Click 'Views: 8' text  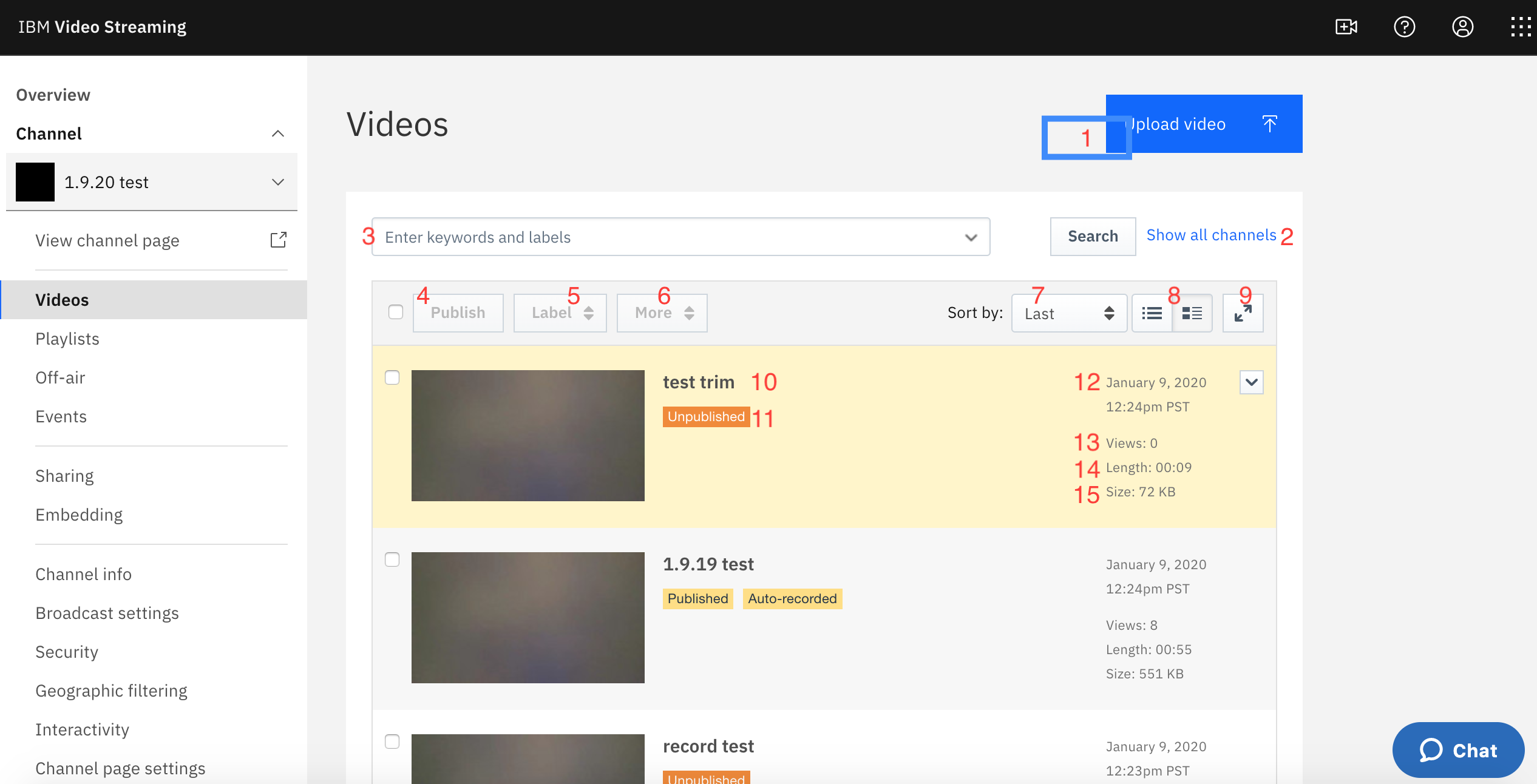(1132, 625)
